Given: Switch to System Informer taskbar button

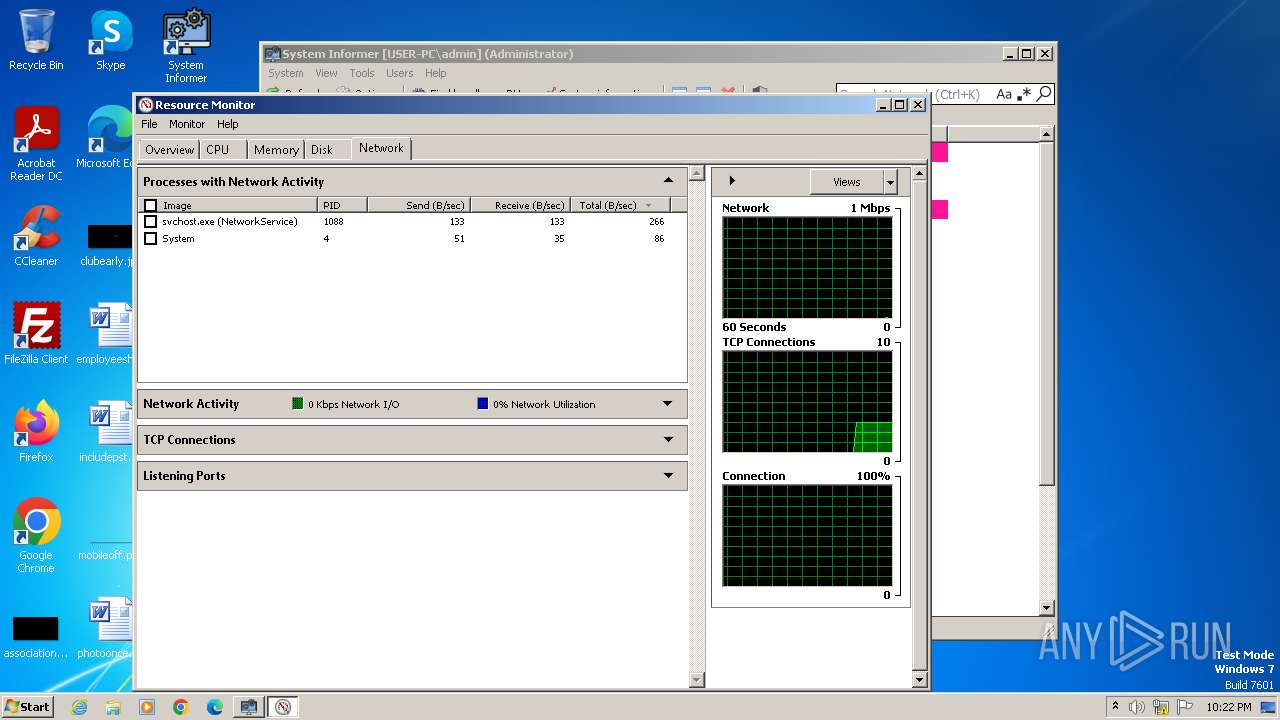Looking at the screenshot, I should pyautogui.click(x=249, y=707).
